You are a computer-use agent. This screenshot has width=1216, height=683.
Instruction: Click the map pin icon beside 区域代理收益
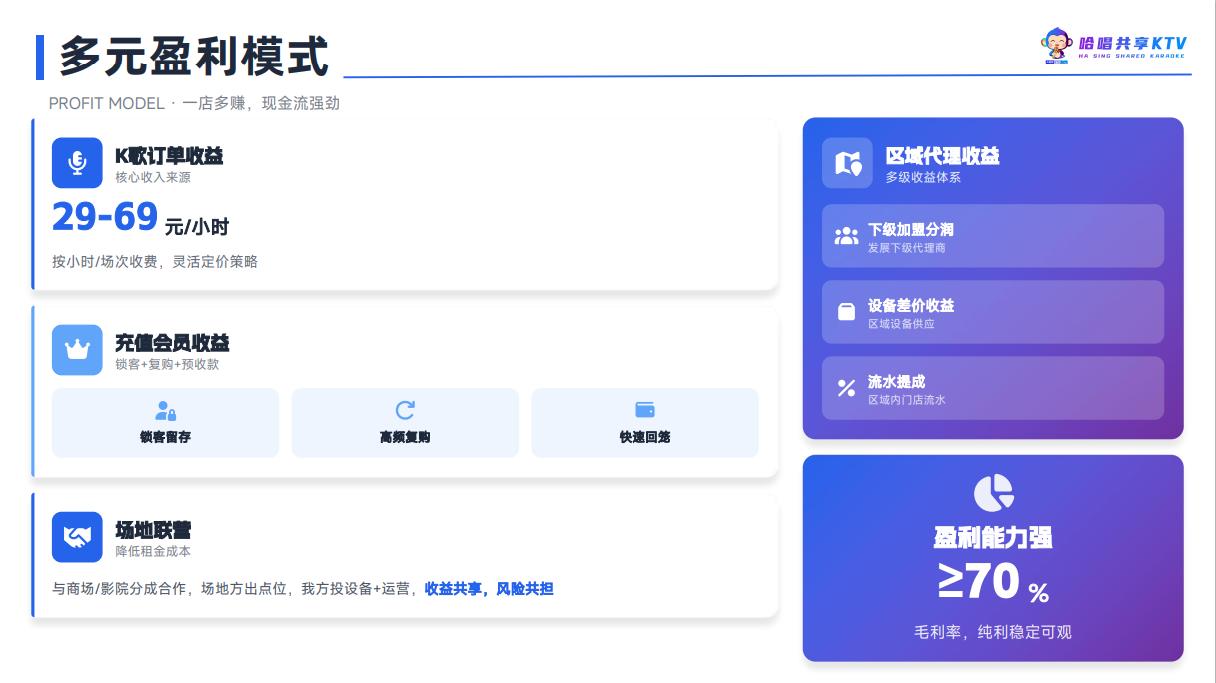pos(847,163)
